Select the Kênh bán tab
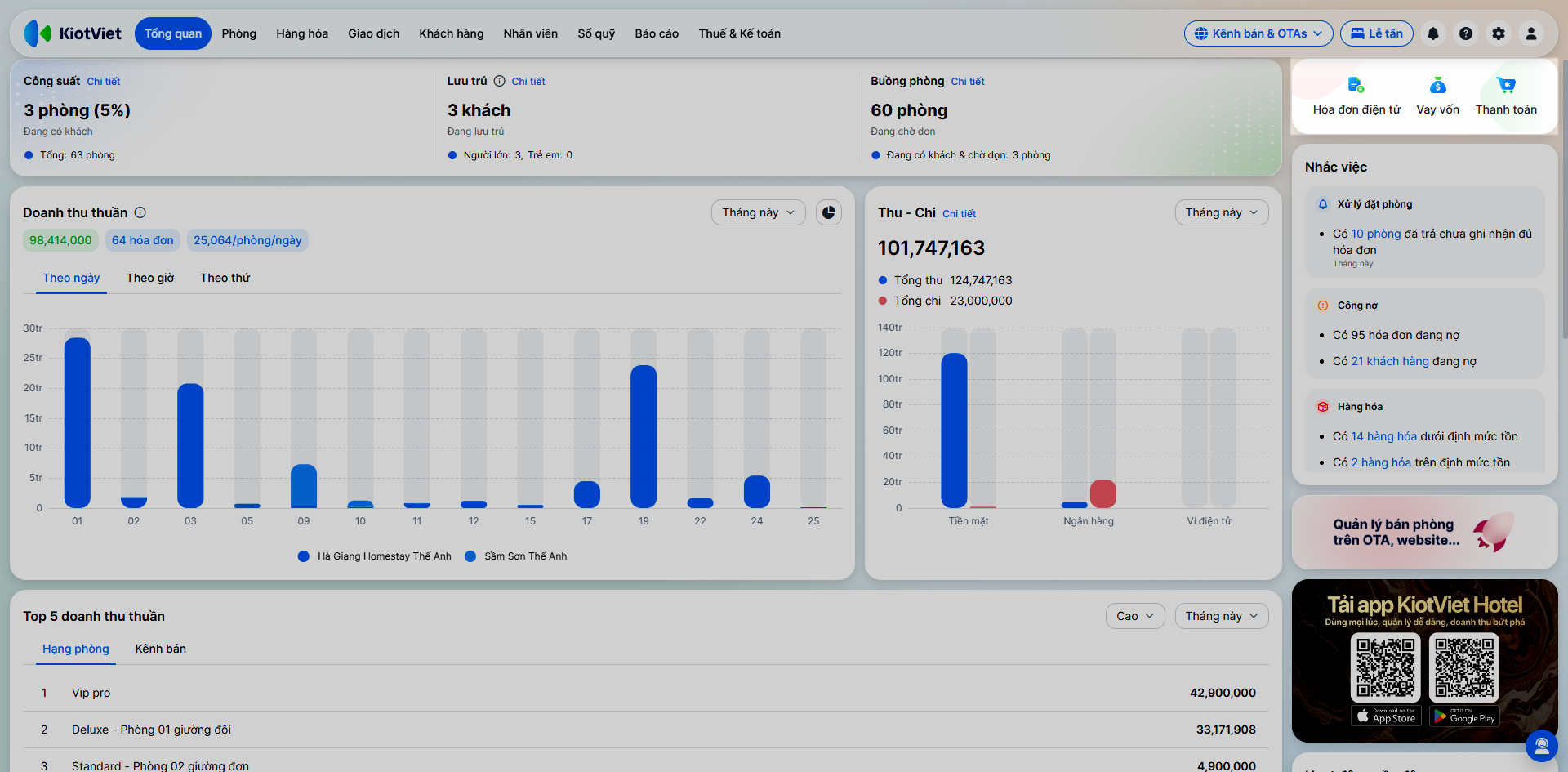The height and width of the screenshot is (772, 1568). (161, 649)
